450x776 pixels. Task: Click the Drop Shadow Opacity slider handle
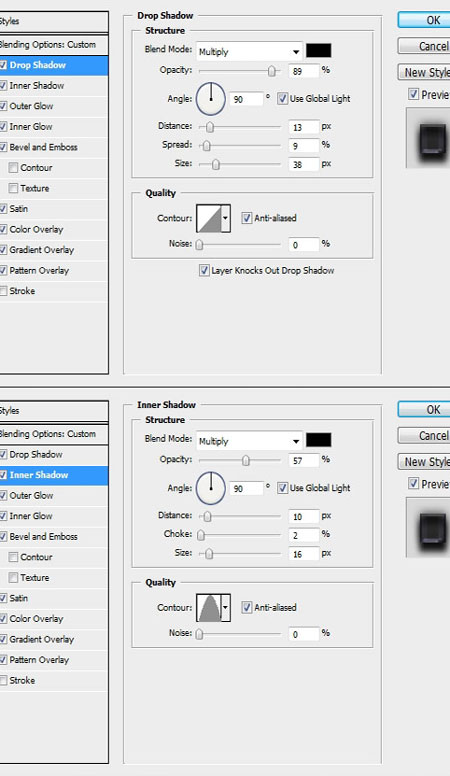pyautogui.click(x=271, y=71)
